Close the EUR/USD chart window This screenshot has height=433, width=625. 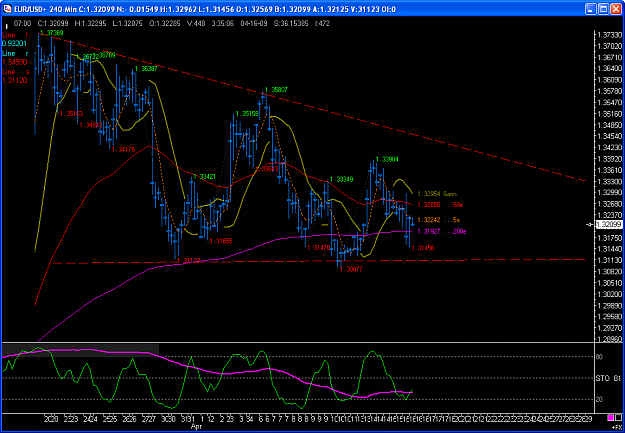[x=615, y=8]
